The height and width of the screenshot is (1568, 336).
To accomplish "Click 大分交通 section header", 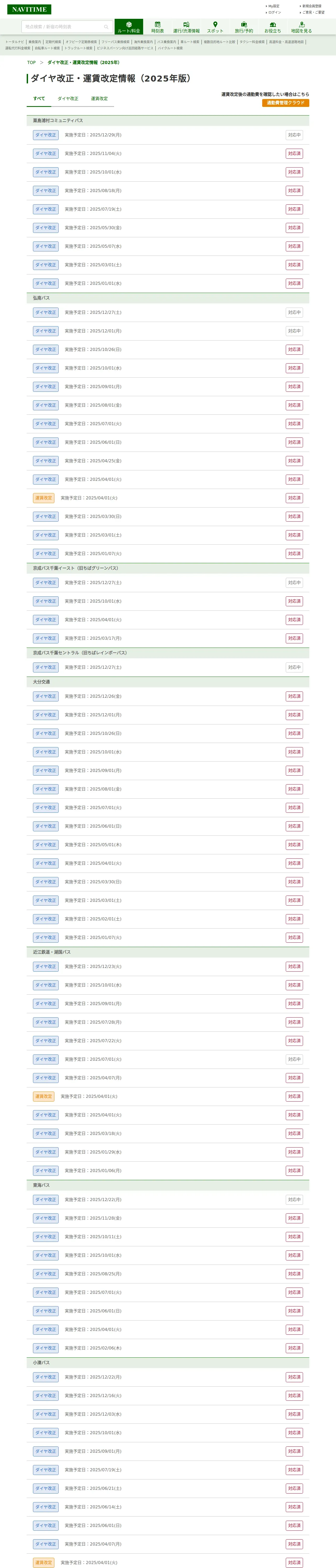I will click(168, 682).
